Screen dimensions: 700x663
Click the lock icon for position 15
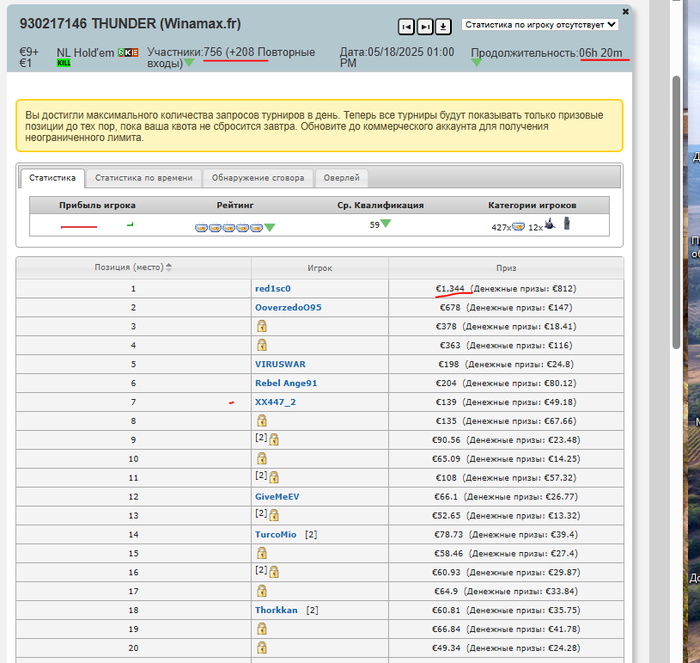[262, 553]
